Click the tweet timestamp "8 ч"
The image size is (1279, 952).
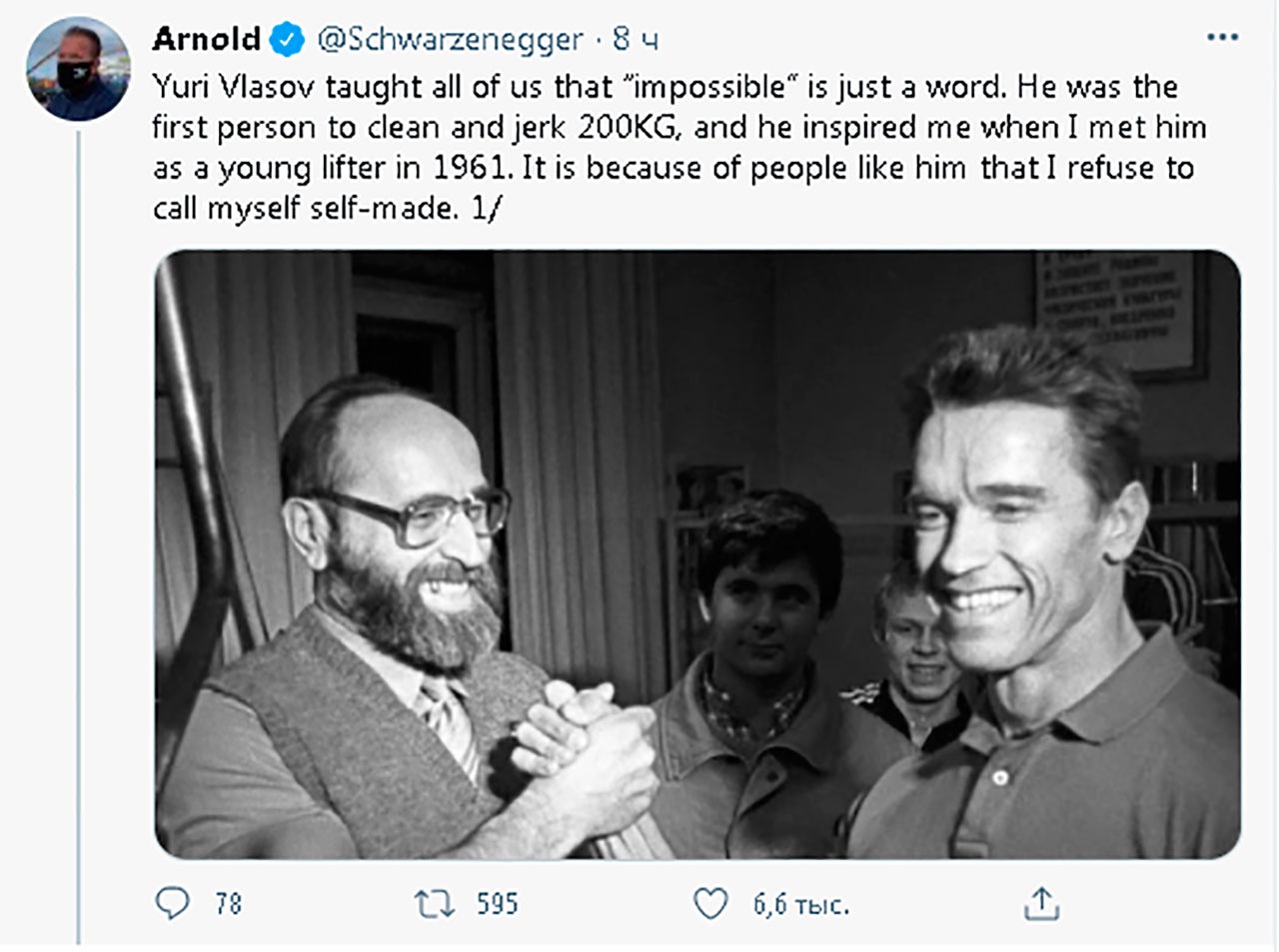(636, 39)
